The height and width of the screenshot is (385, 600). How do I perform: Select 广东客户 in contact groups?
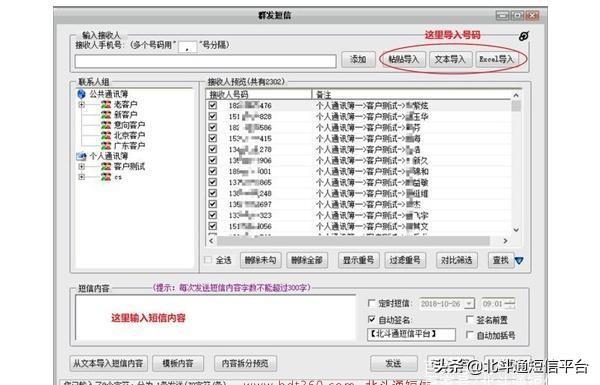[x=129, y=146]
